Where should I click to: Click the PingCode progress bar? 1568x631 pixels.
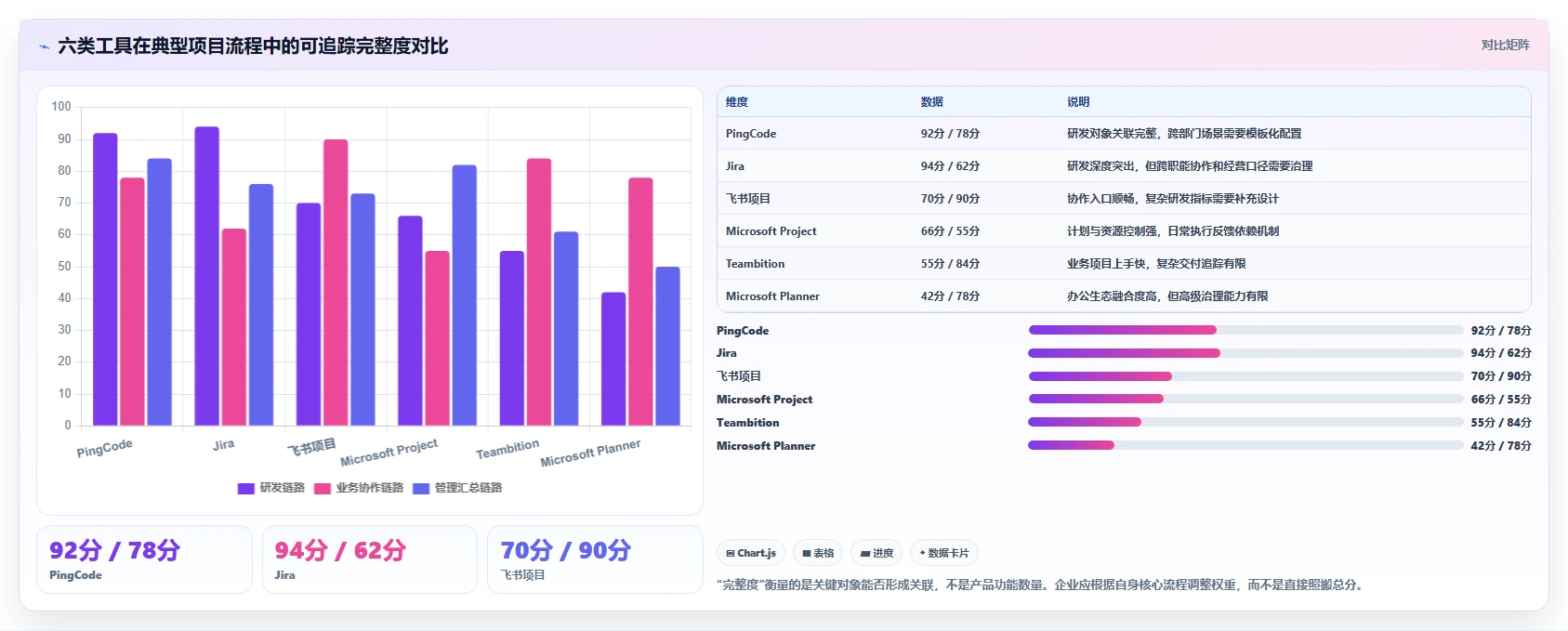[x=1245, y=330]
